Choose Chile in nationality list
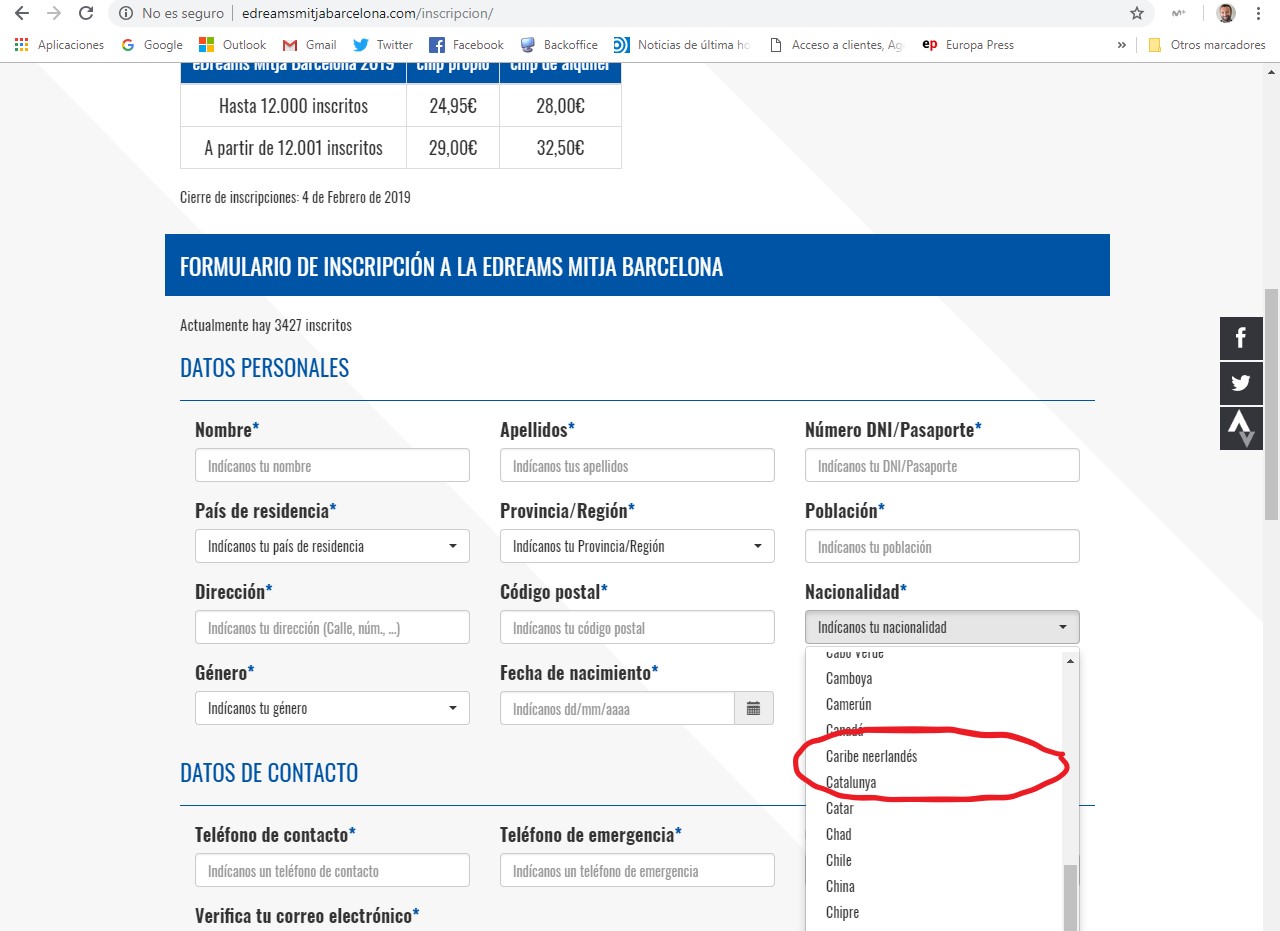Viewport: 1280px width, 931px height. coord(839,861)
